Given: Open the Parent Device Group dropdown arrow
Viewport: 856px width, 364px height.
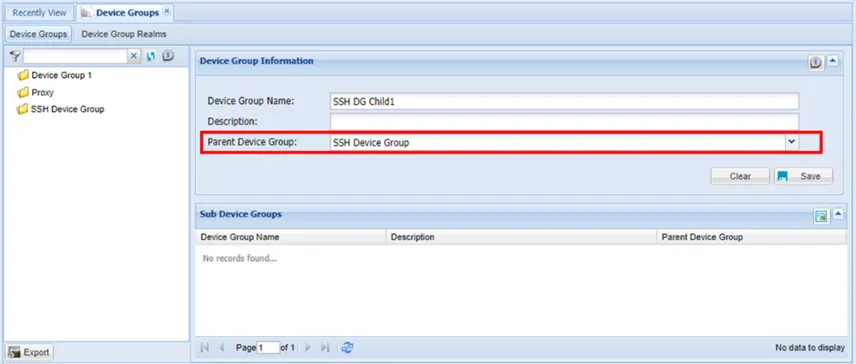Looking at the screenshot, I should [792, 142].
